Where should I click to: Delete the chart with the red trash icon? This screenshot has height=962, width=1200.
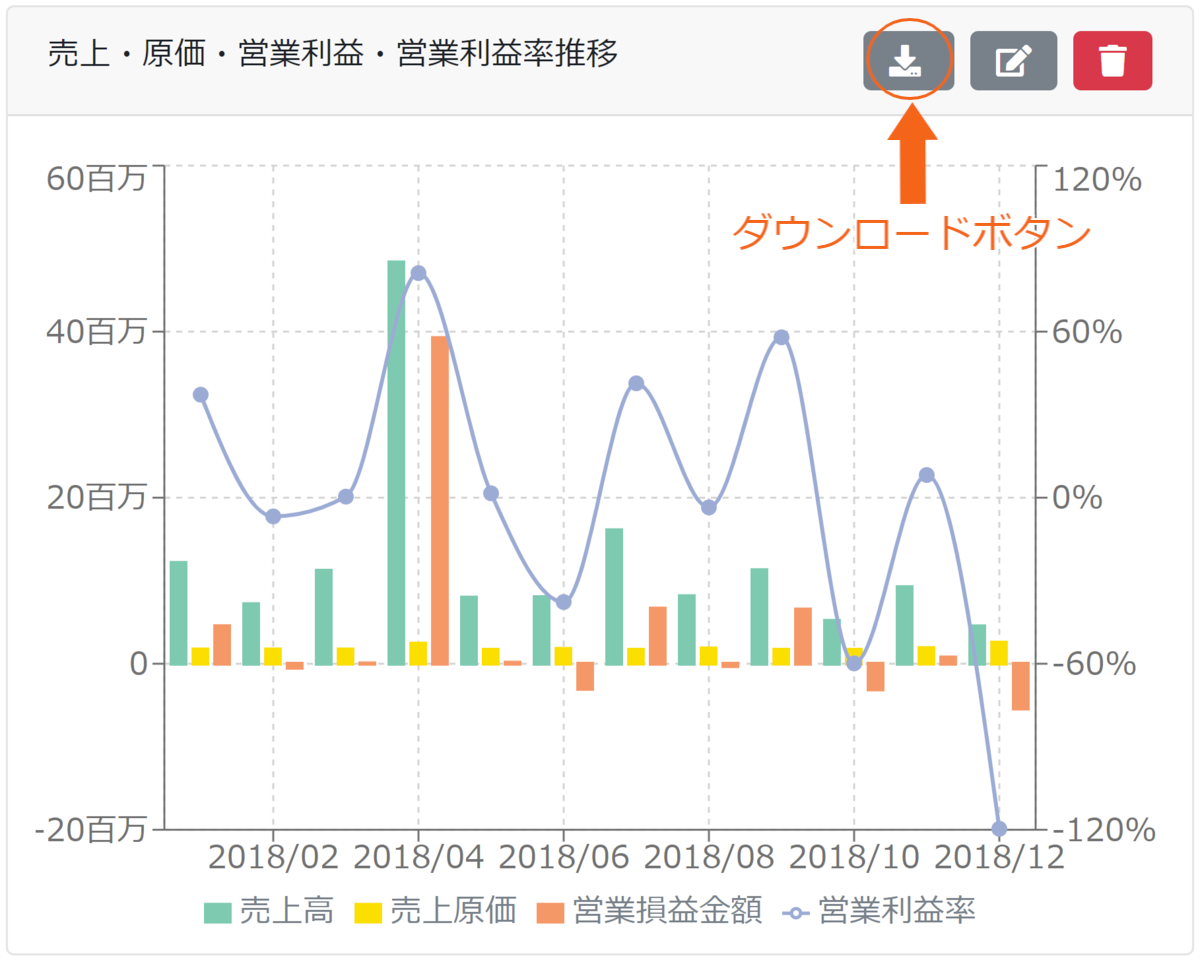pyautogui.click(x=1112, y=61)
